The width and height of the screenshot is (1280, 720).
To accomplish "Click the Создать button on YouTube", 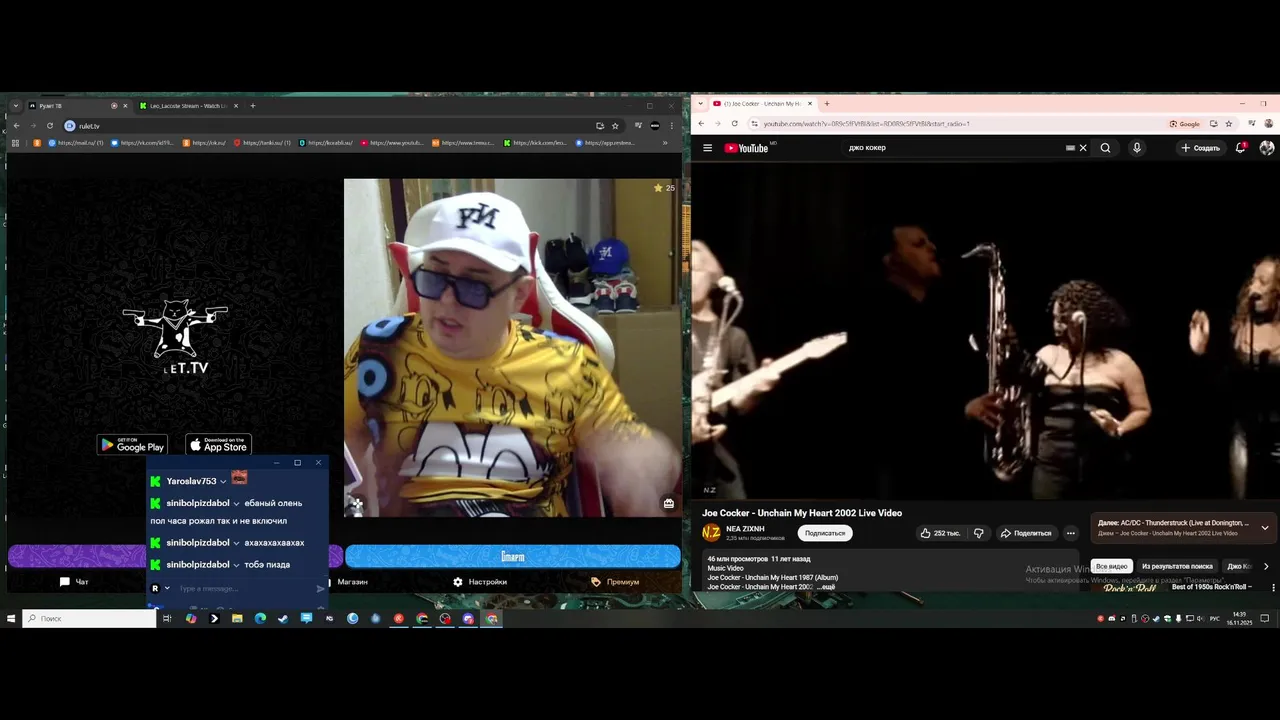I will (x=1200, y=148).
